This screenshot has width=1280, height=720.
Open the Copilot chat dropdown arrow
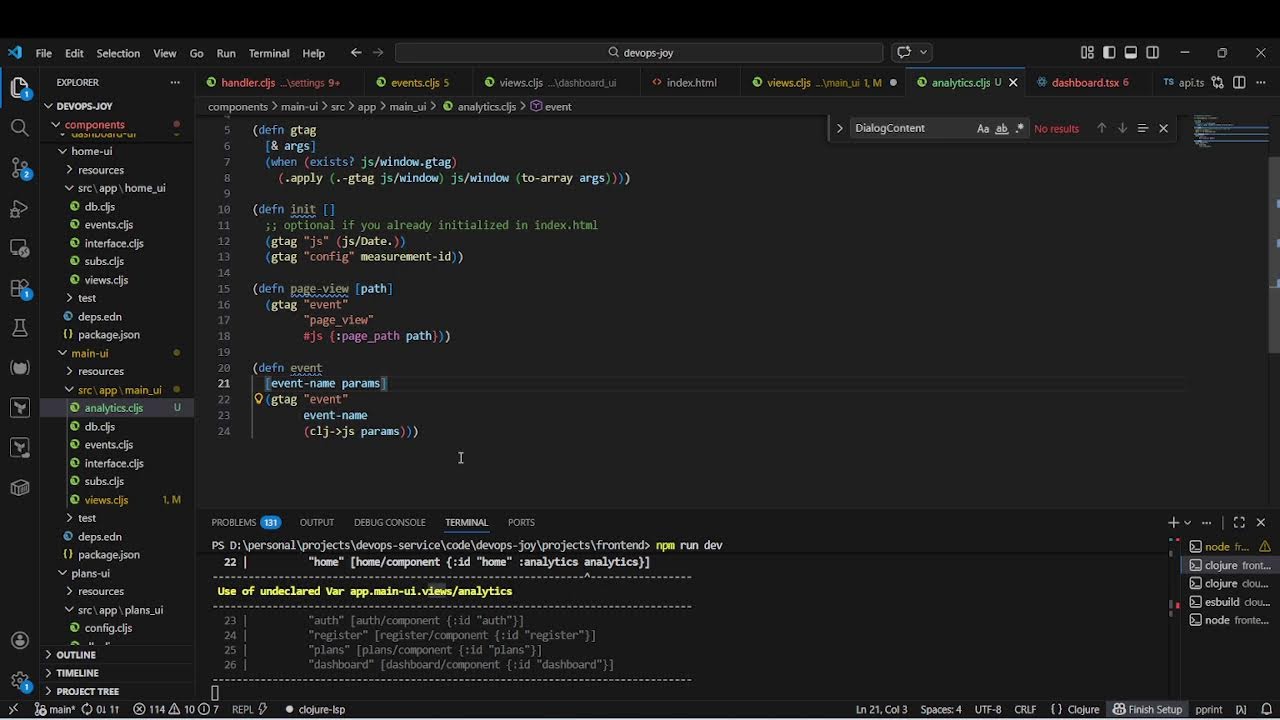coord(924,53)
